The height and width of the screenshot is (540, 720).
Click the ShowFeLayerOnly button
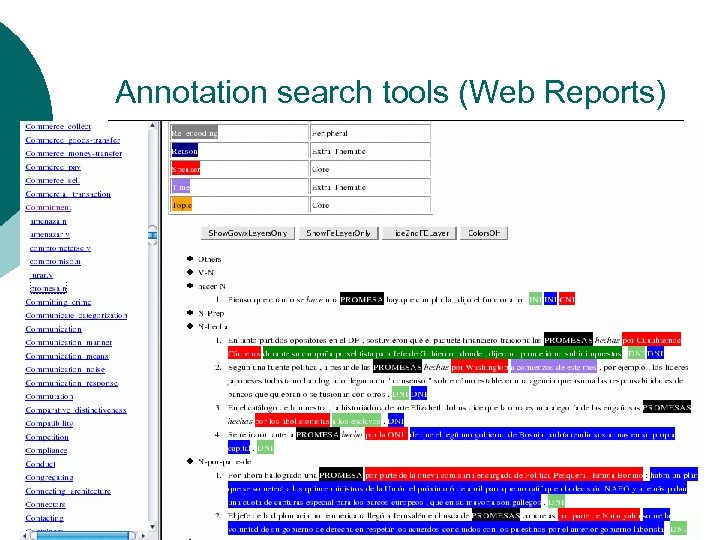[338, 233]
